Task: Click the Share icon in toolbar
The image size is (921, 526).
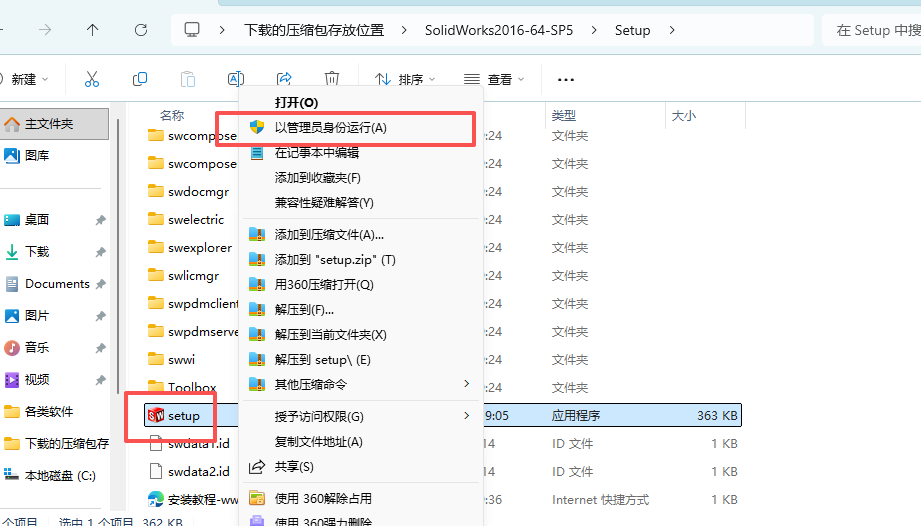Action: (x=284, y=79)
